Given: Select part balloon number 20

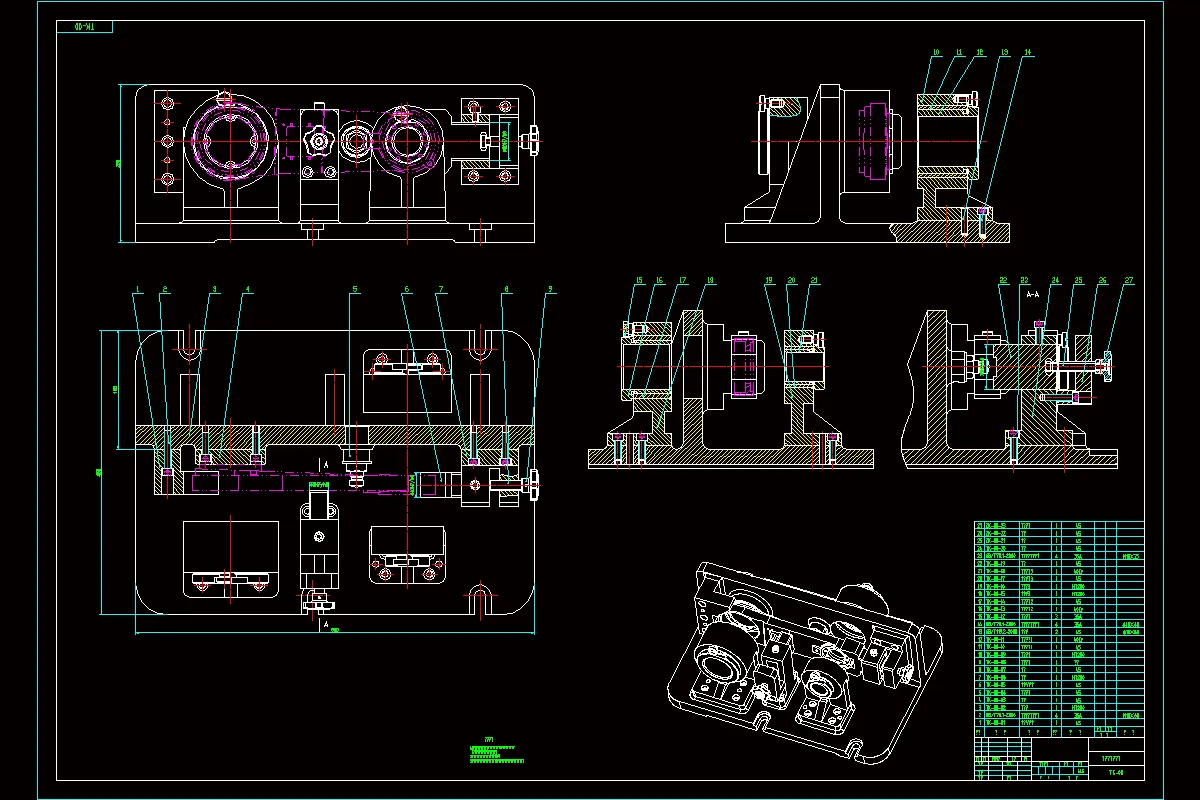Looking at the screenshot, I should 791,281.
